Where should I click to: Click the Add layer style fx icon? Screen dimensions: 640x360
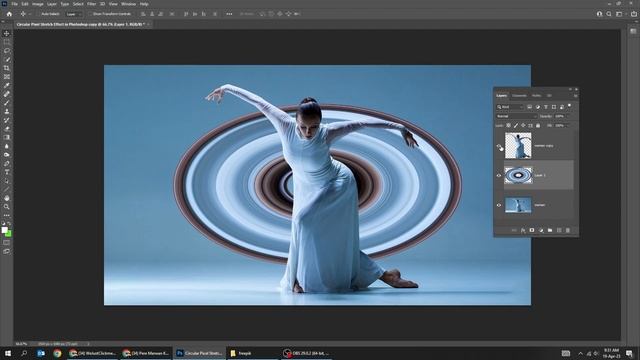523,231
